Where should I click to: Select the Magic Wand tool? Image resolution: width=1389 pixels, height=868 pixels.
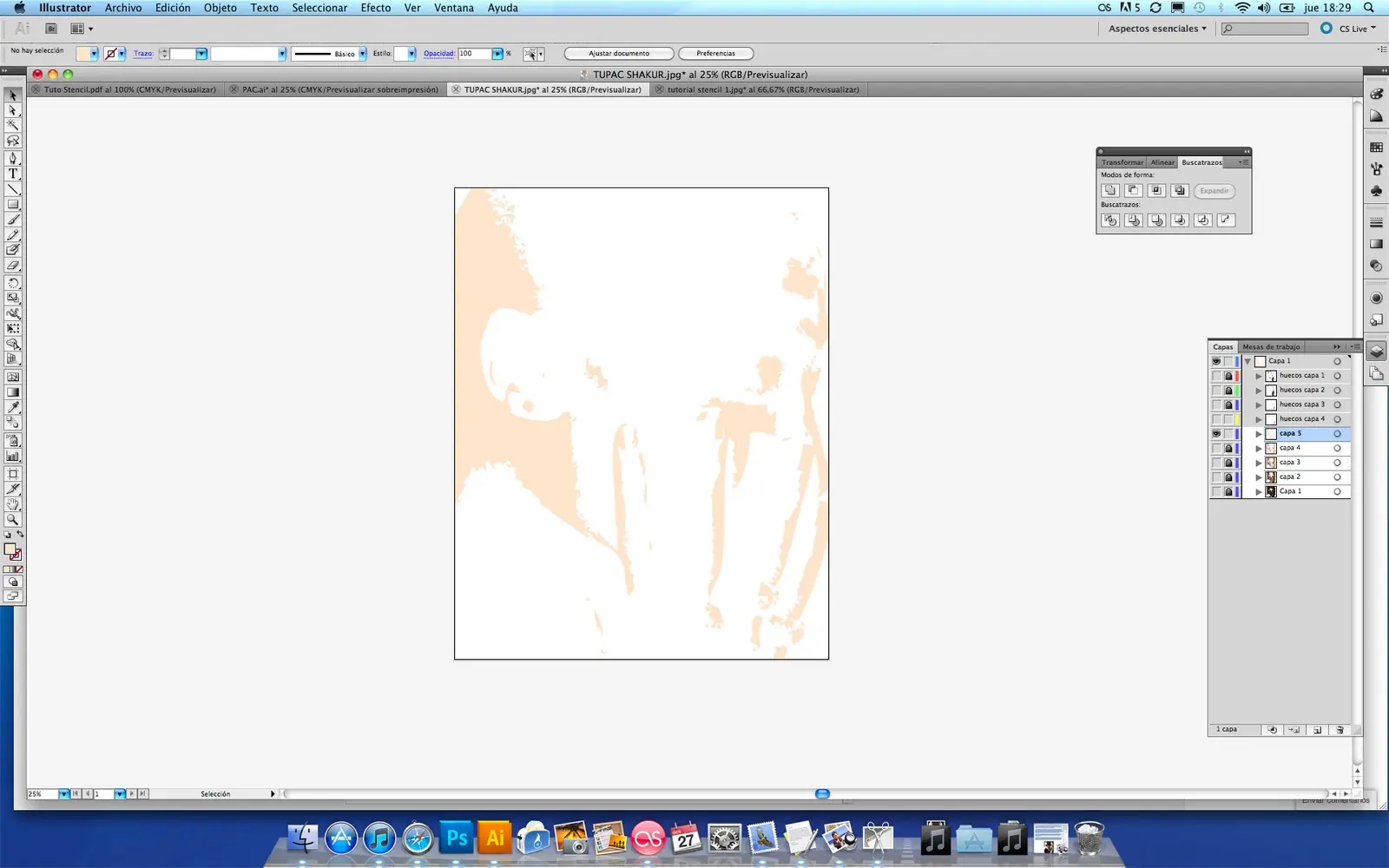click(x=13, y=125)
